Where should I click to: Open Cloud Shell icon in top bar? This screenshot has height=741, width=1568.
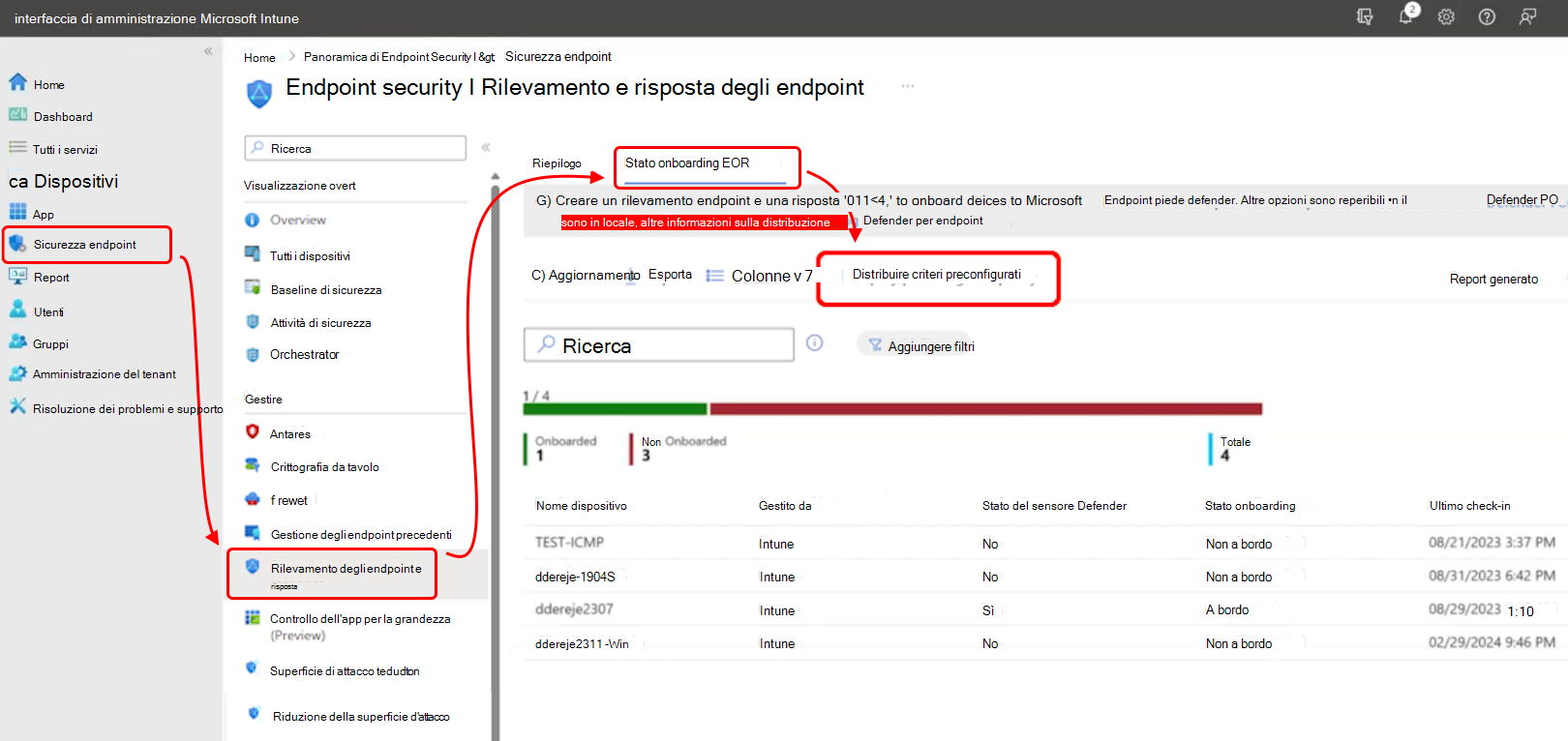coord(1365,16)
